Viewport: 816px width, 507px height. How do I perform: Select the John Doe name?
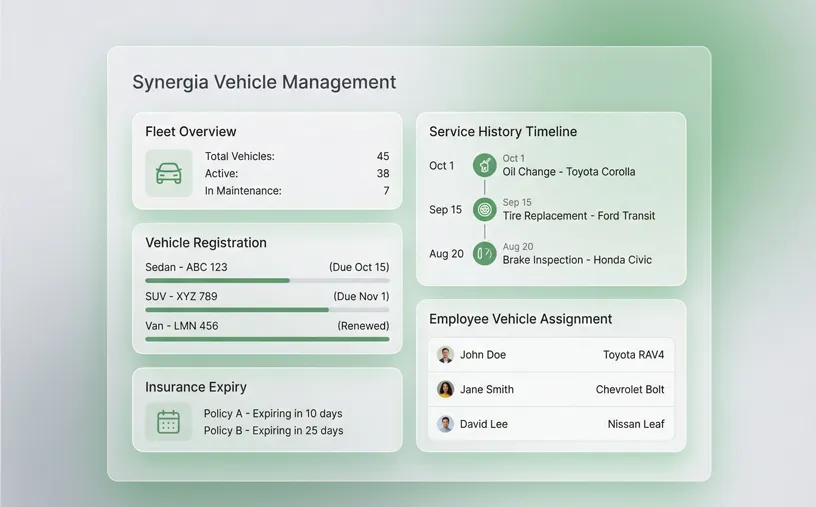tap(483, 354)
